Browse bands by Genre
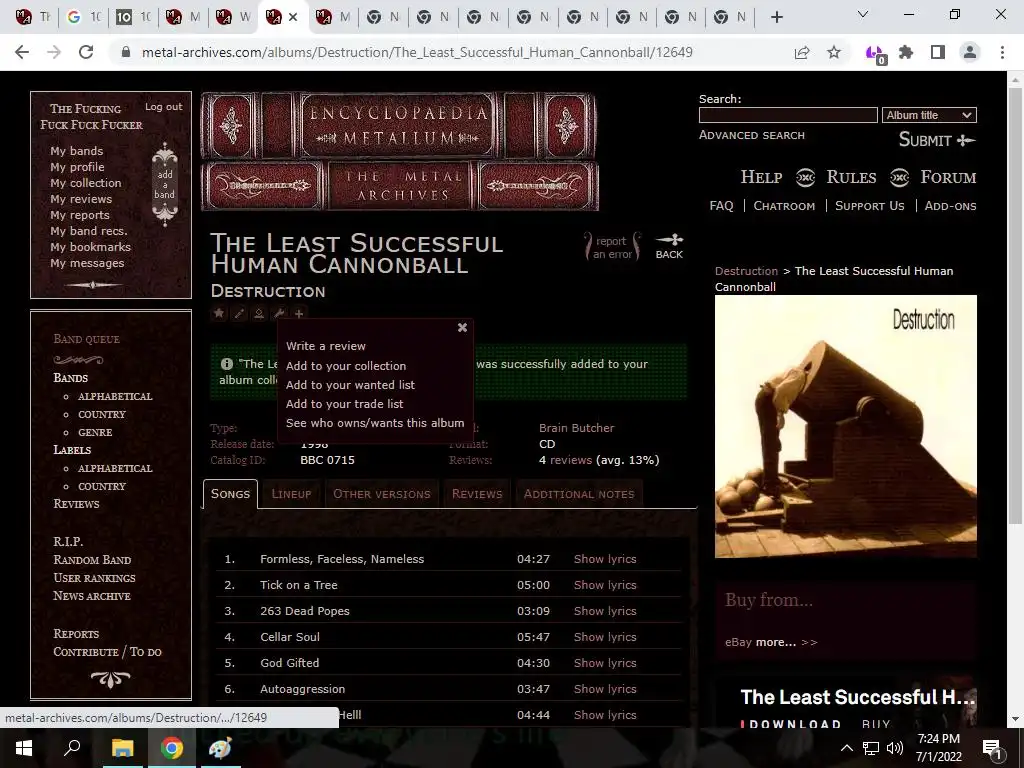 [x=95, y=432]
